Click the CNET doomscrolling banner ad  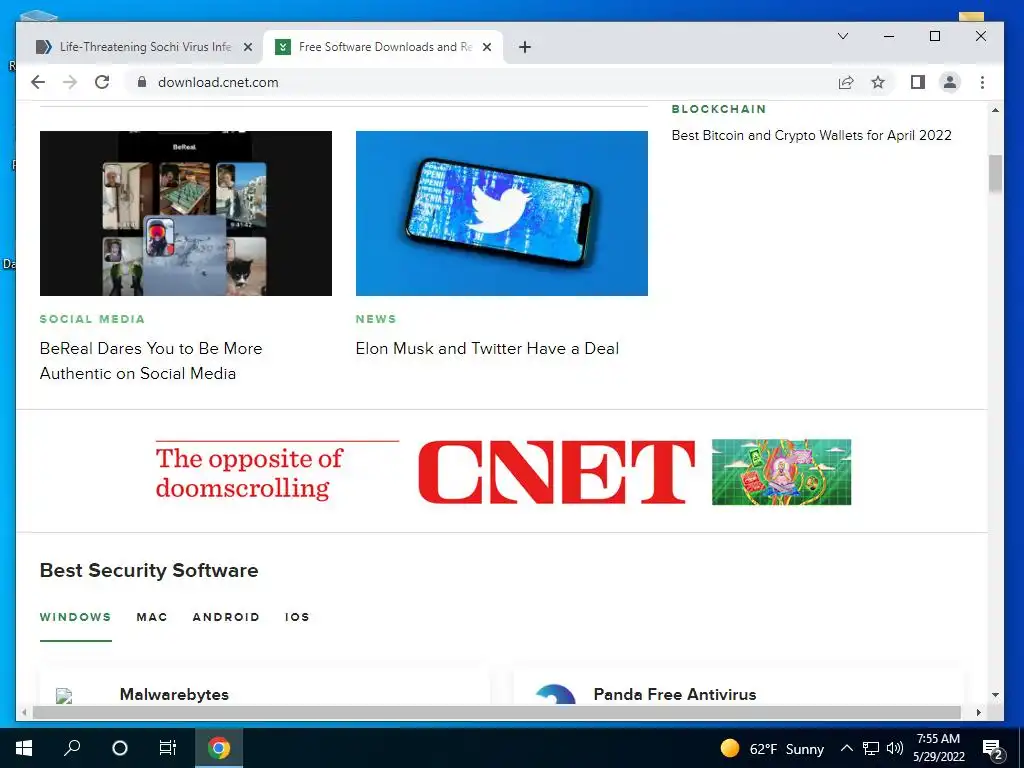click(503, 472)
